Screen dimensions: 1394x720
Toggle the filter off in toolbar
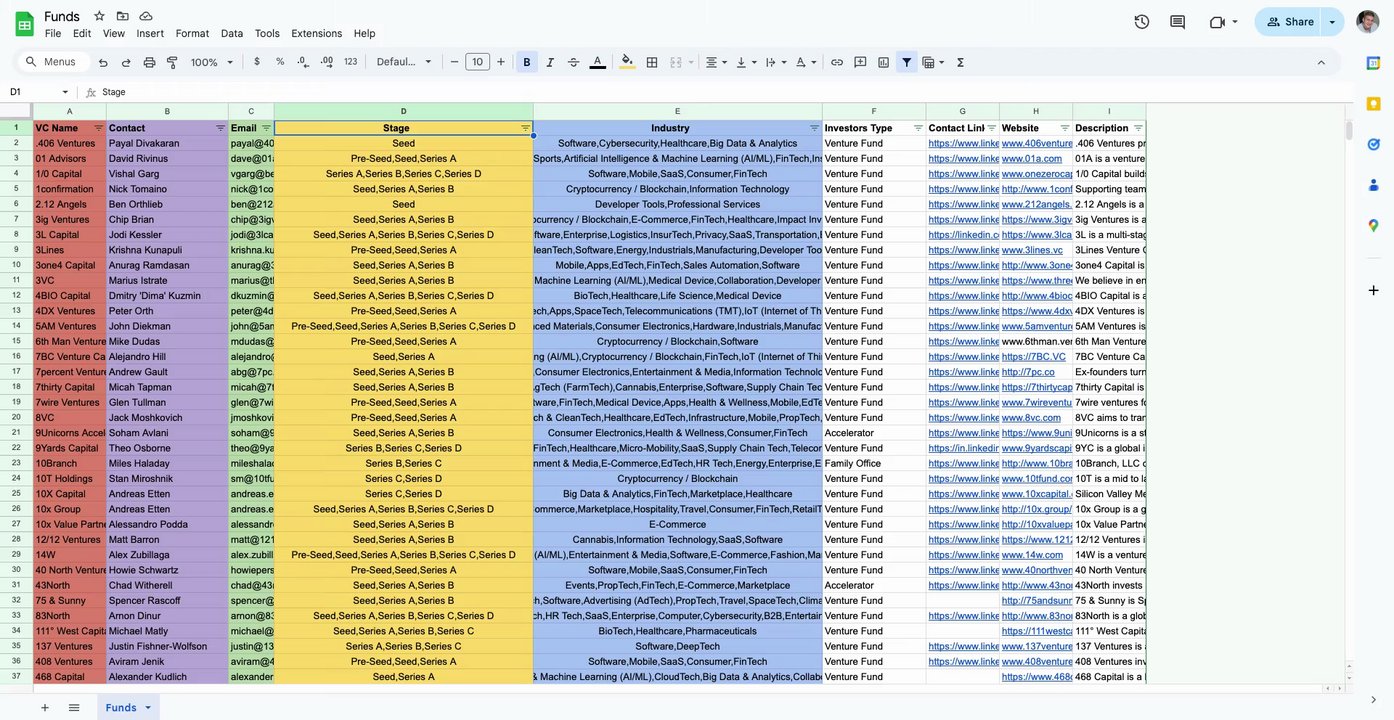pyautogui.click(x=906, y=62)
